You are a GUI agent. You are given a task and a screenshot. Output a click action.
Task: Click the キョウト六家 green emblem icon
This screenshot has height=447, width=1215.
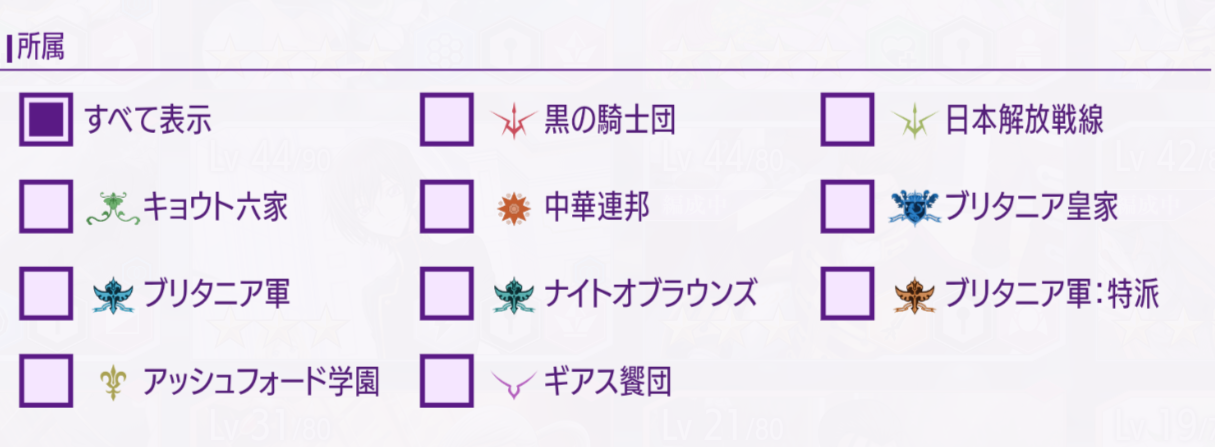[x=111, y=207]
